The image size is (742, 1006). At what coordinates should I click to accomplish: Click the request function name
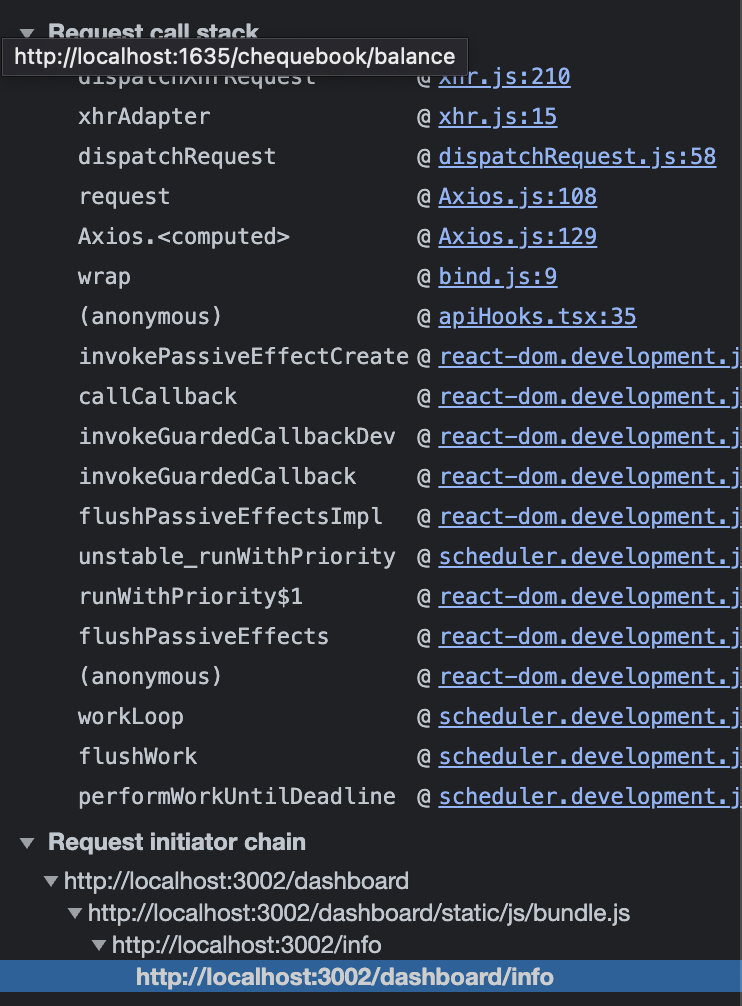(x=124, y=196)
